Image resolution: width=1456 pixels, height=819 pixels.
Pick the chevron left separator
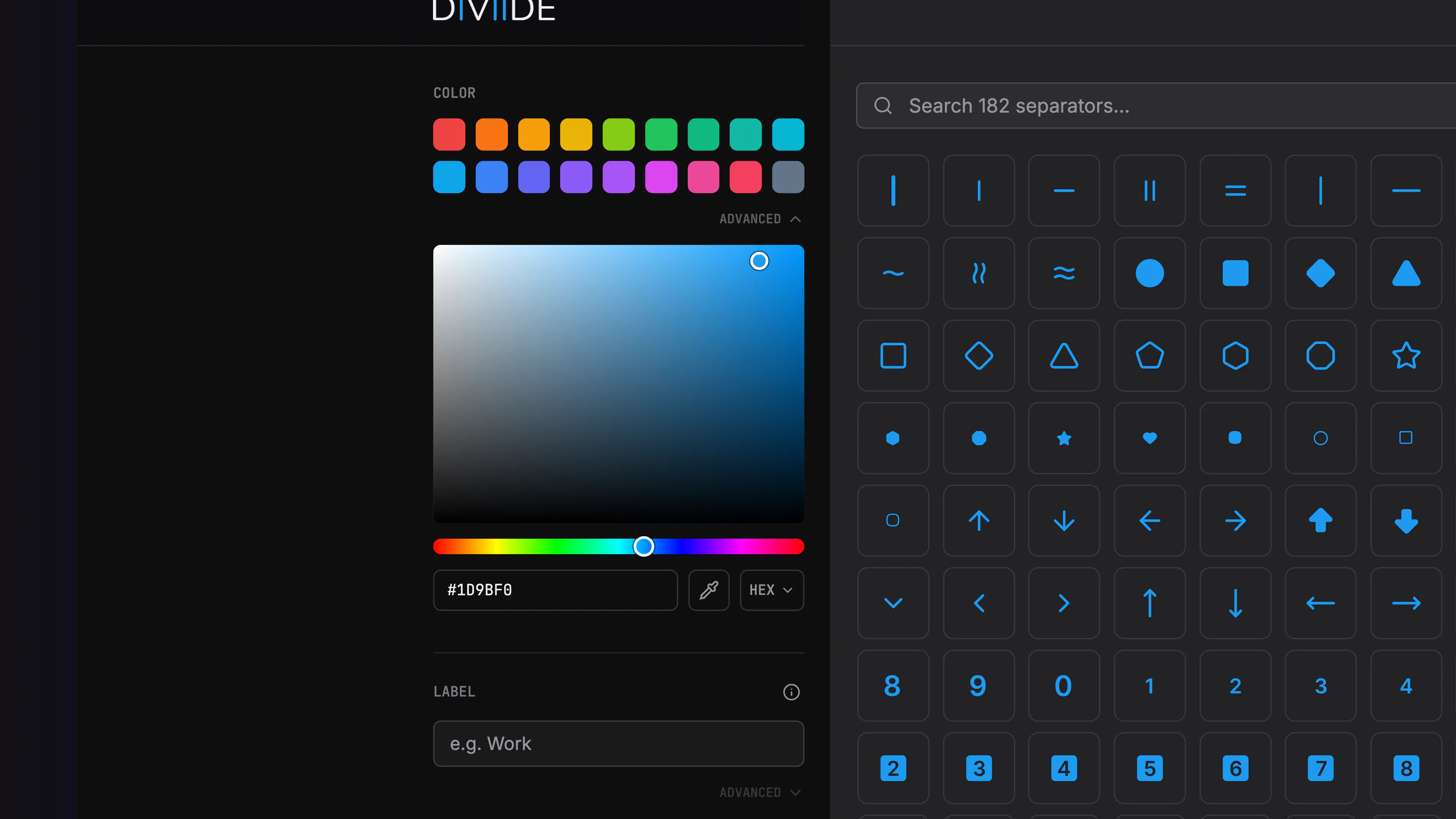978,603
